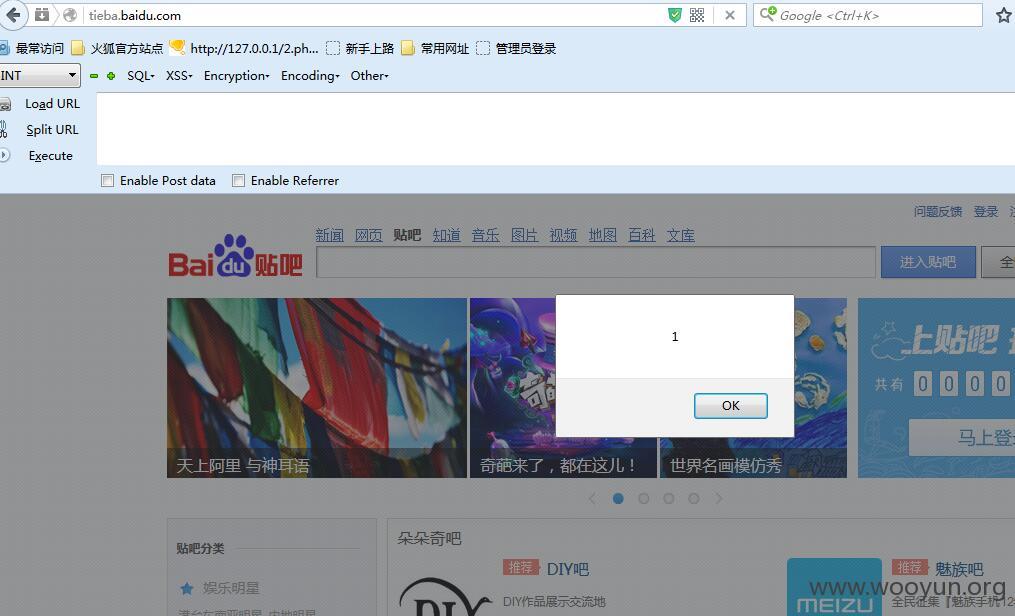The height and width of the screenshot is (616, 1015).
Task: Click the browser back arrow button
Action: (x=12, y=14)
